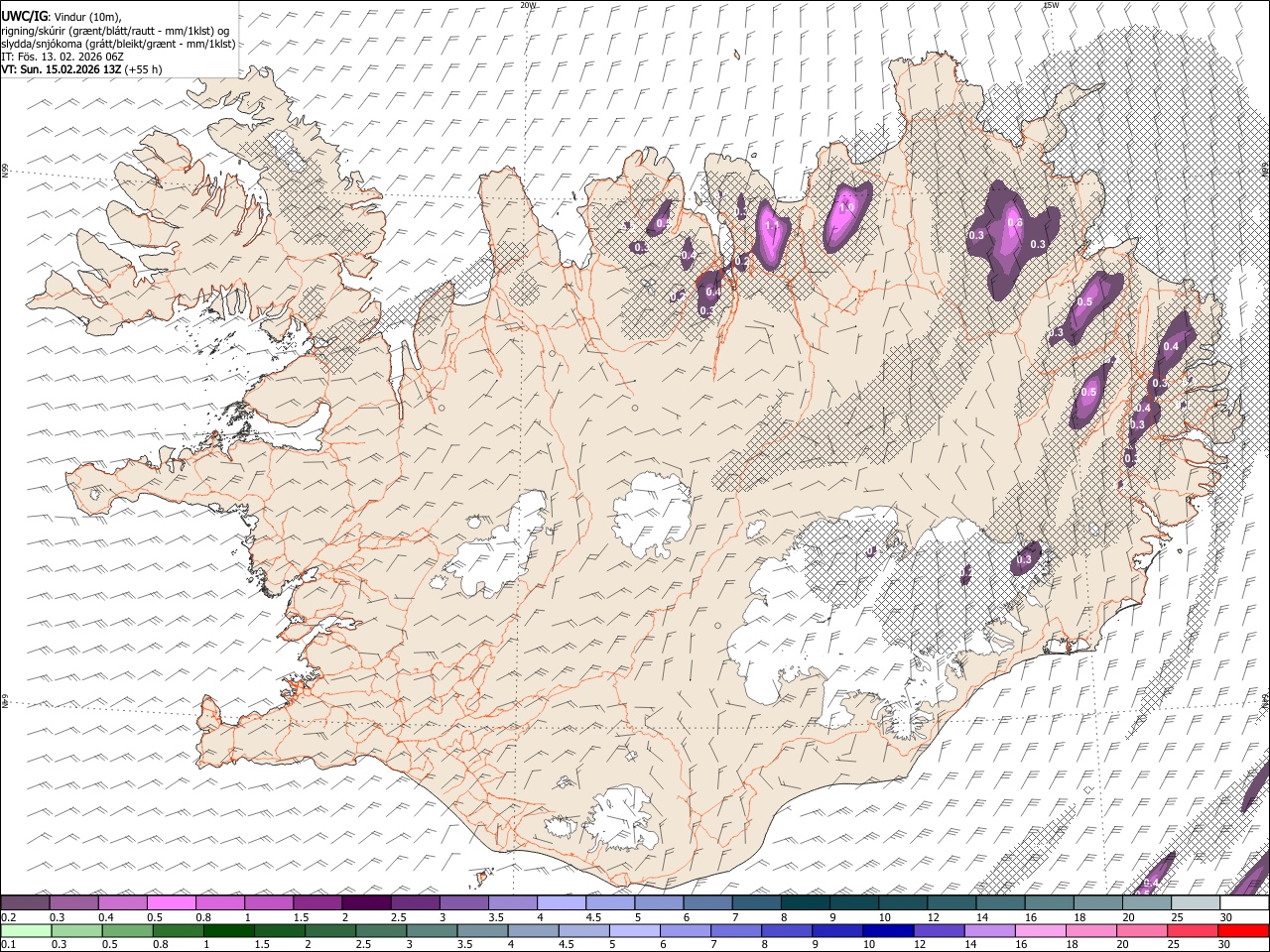Click the '1.0' precipitation value on the map
The image size is (1270, 952).
846,208
